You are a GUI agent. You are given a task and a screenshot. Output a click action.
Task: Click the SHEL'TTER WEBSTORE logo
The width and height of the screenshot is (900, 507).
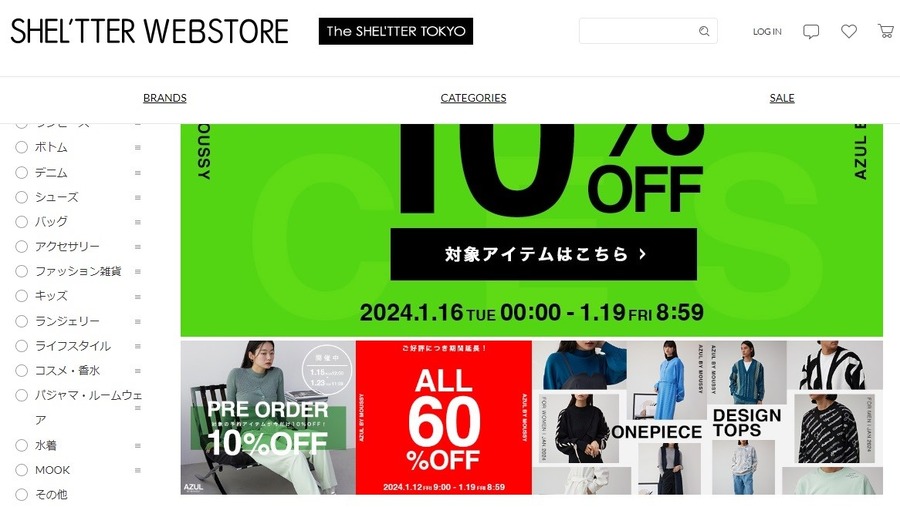pos(149,31)
